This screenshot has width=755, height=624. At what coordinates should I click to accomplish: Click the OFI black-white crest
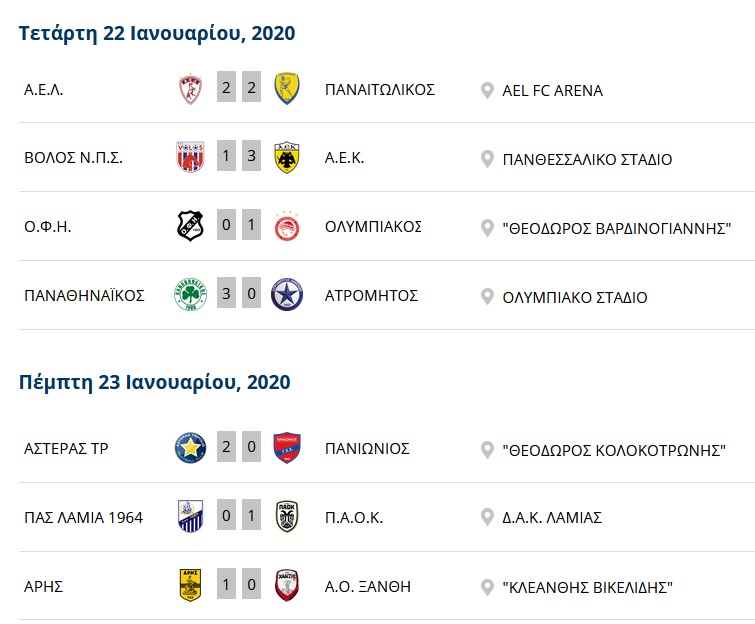[190, 227]
